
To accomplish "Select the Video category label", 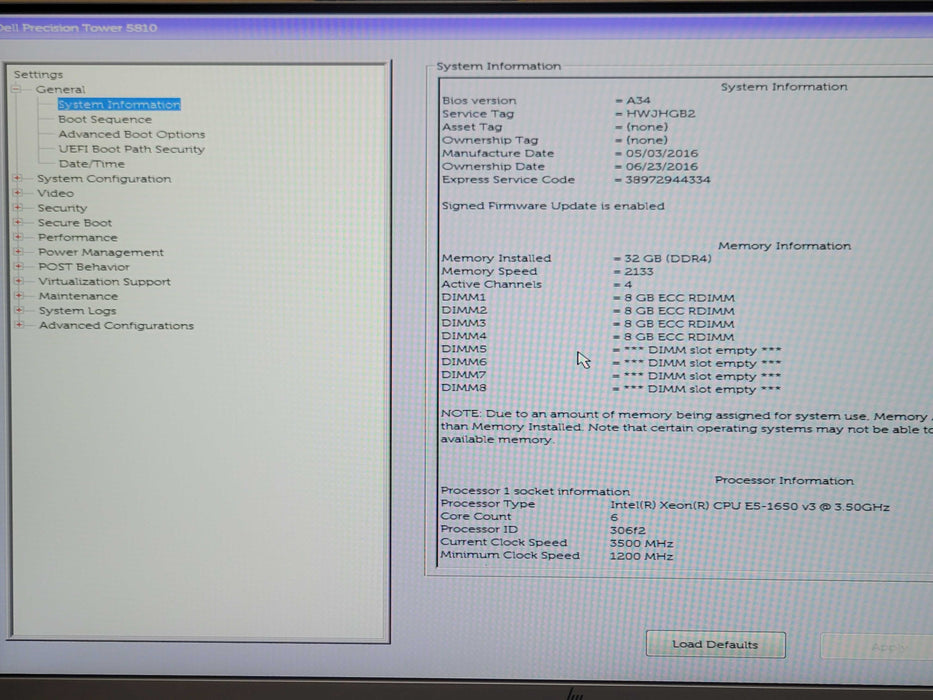I will (x=55, y=193).
